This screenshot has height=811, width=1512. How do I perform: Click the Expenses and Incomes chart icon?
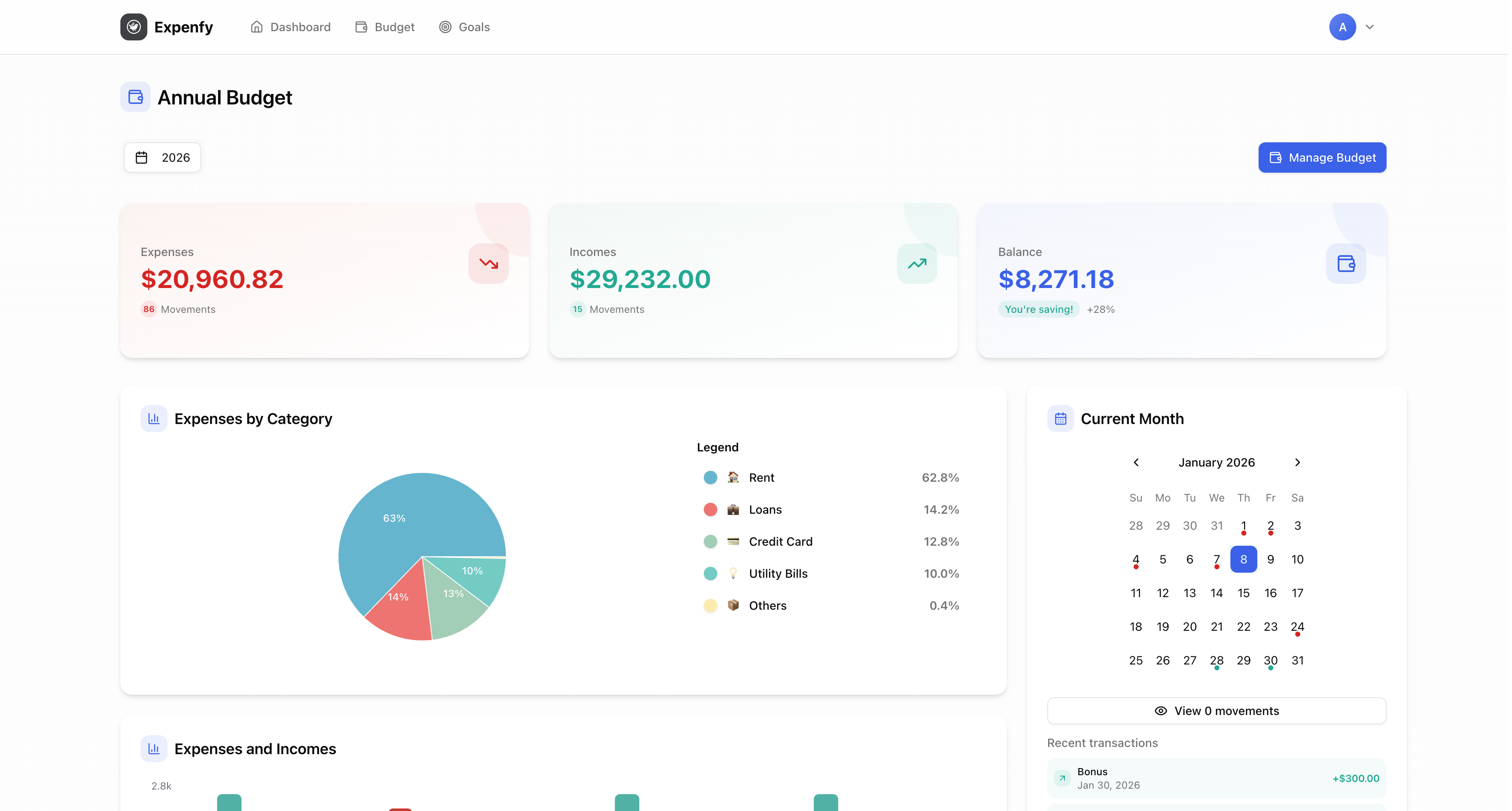(154, 749)
